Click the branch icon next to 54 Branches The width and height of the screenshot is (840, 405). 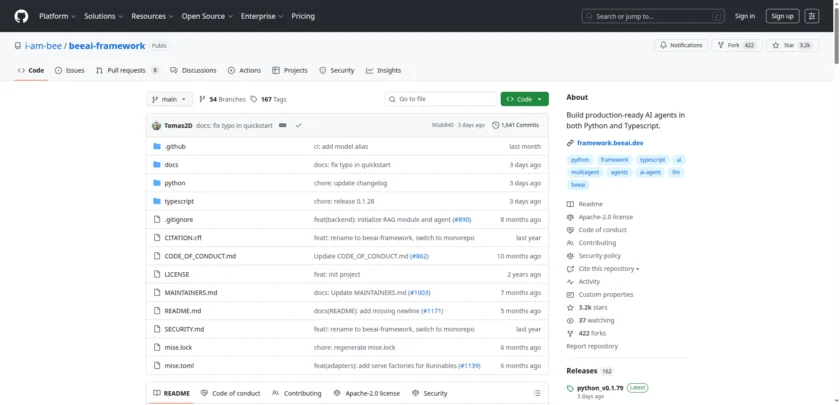pos(202,99)
